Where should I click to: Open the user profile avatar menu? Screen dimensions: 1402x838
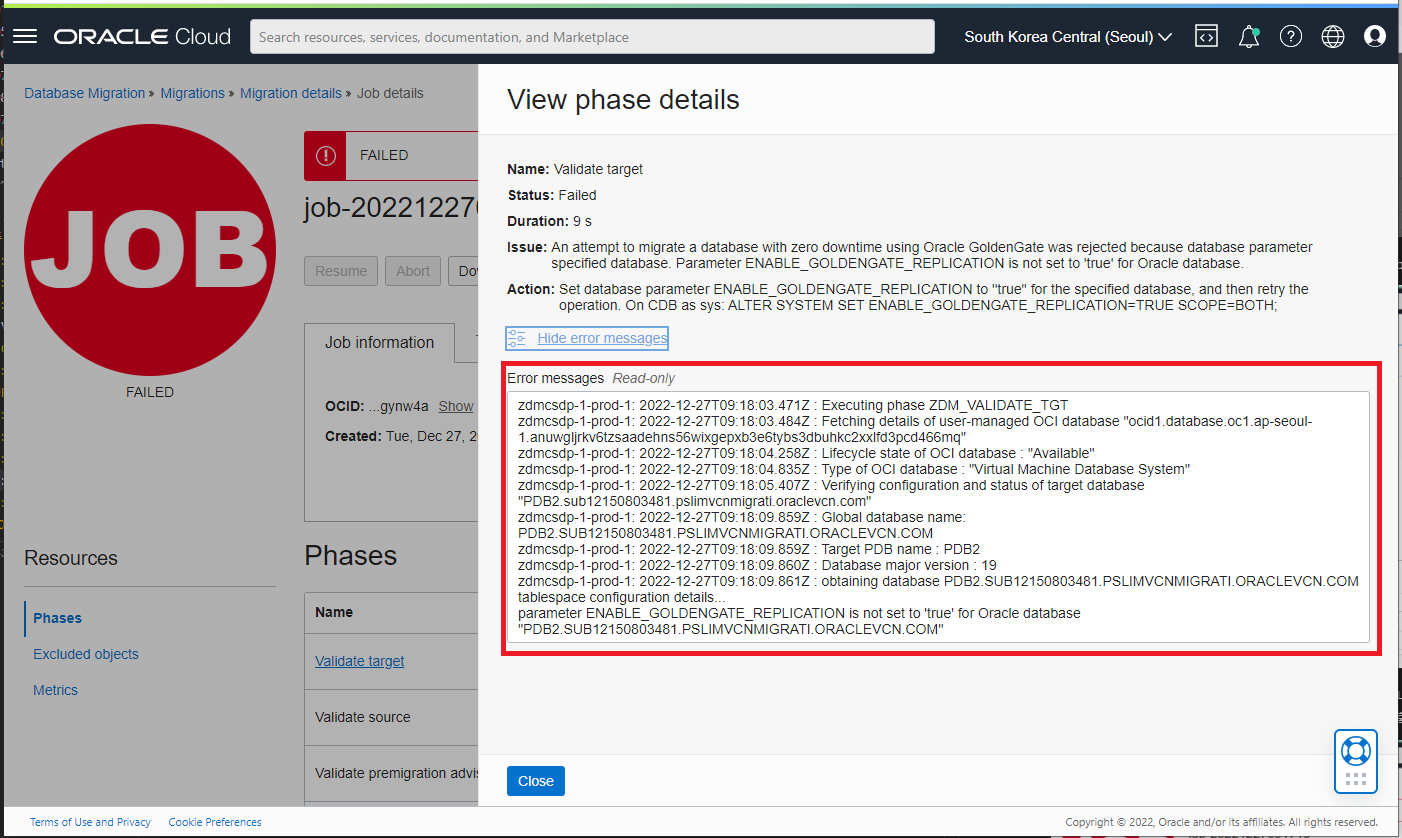(x=1375, y=37)
